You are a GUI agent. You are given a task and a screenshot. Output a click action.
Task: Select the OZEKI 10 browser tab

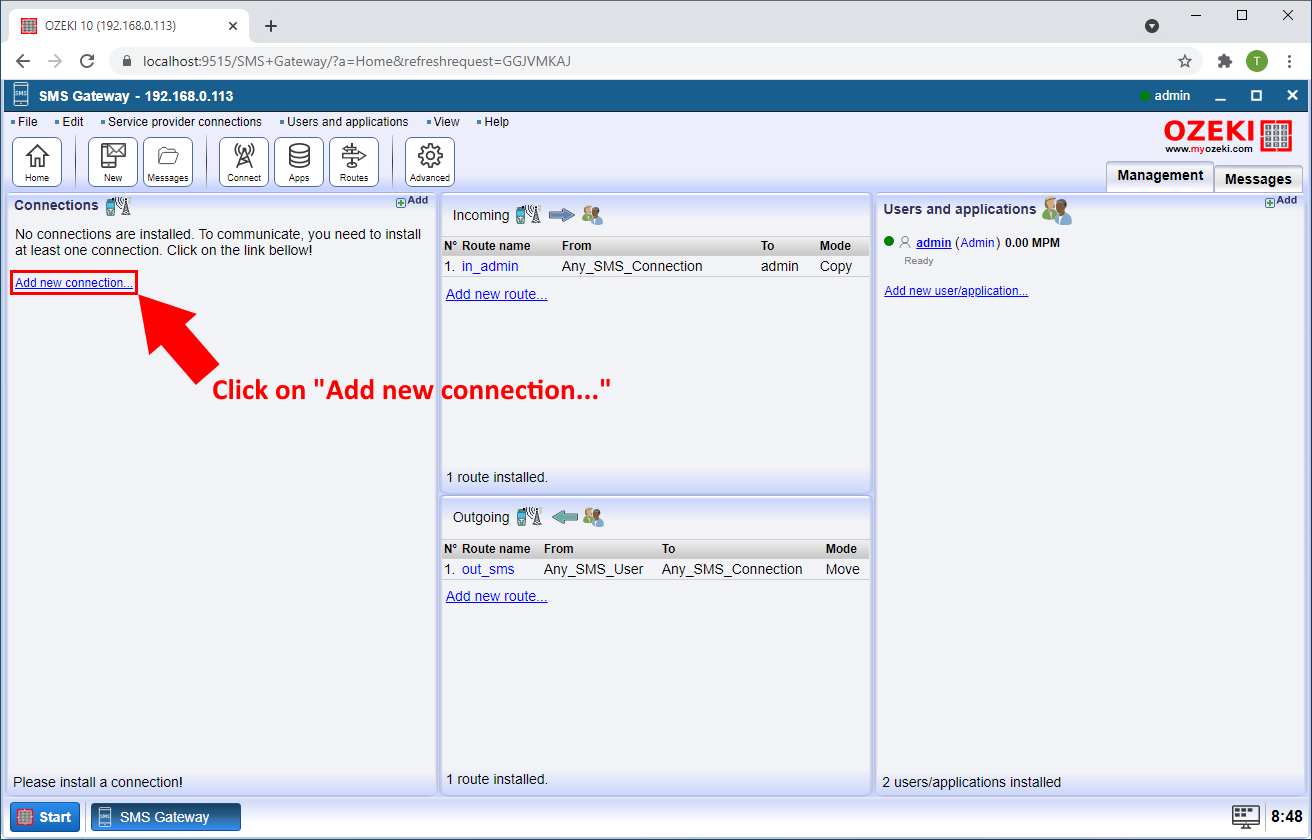(x=130, y=26)
